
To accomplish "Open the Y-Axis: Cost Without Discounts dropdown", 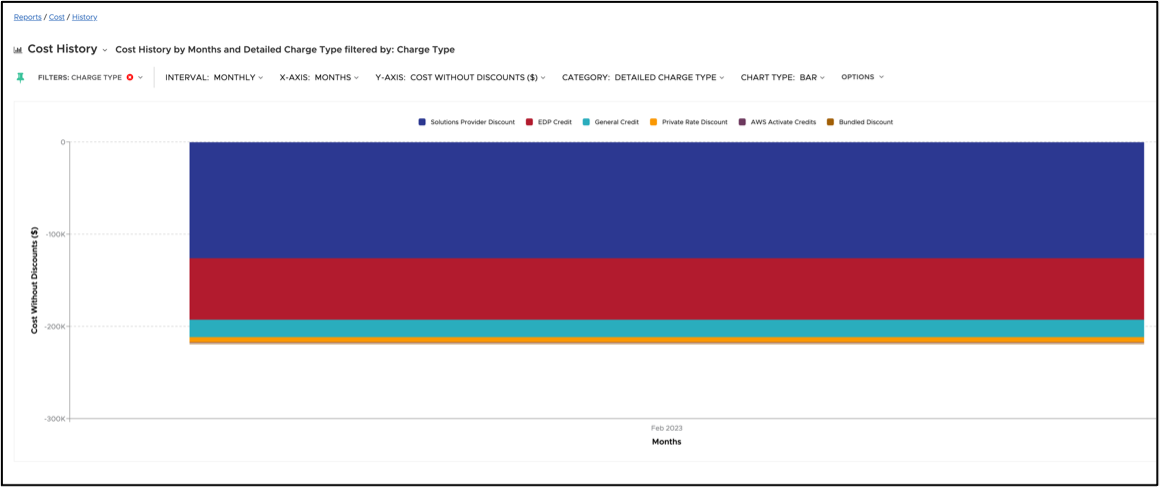I will click(x=460, y=77).
